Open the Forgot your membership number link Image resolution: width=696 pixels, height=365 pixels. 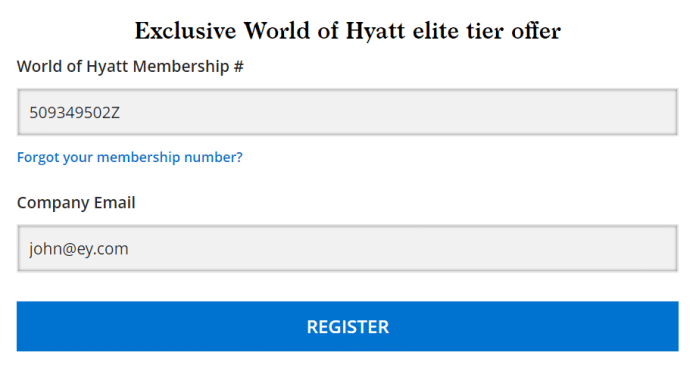pos(130,157)
